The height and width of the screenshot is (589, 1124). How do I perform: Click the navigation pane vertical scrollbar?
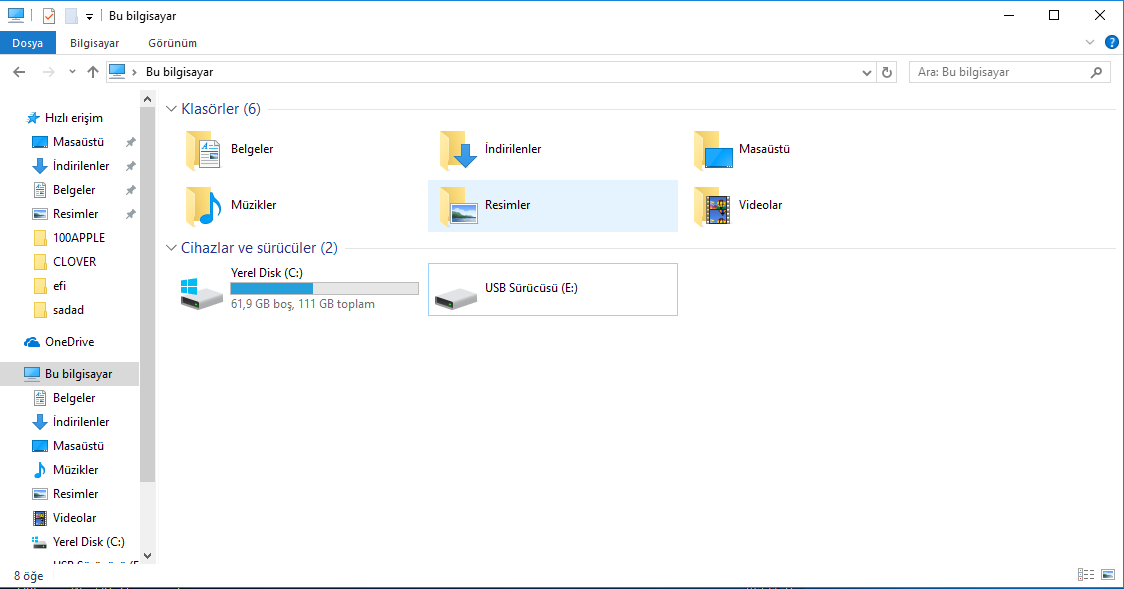point(148,300)
